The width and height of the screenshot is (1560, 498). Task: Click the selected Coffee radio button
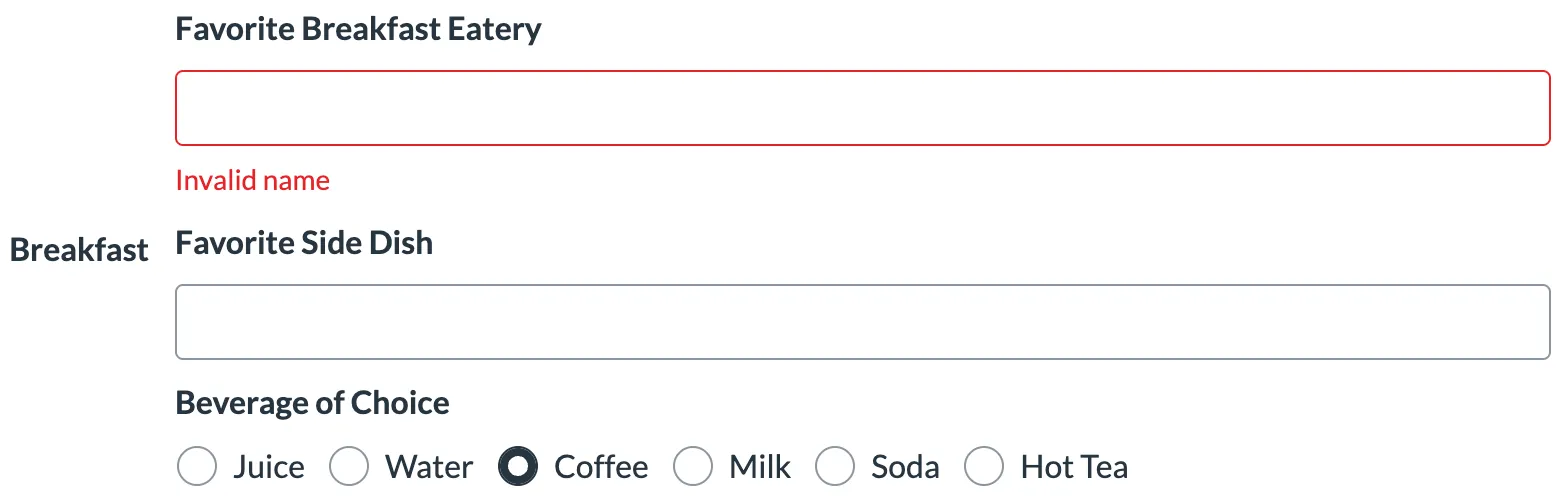click(518, 466)
